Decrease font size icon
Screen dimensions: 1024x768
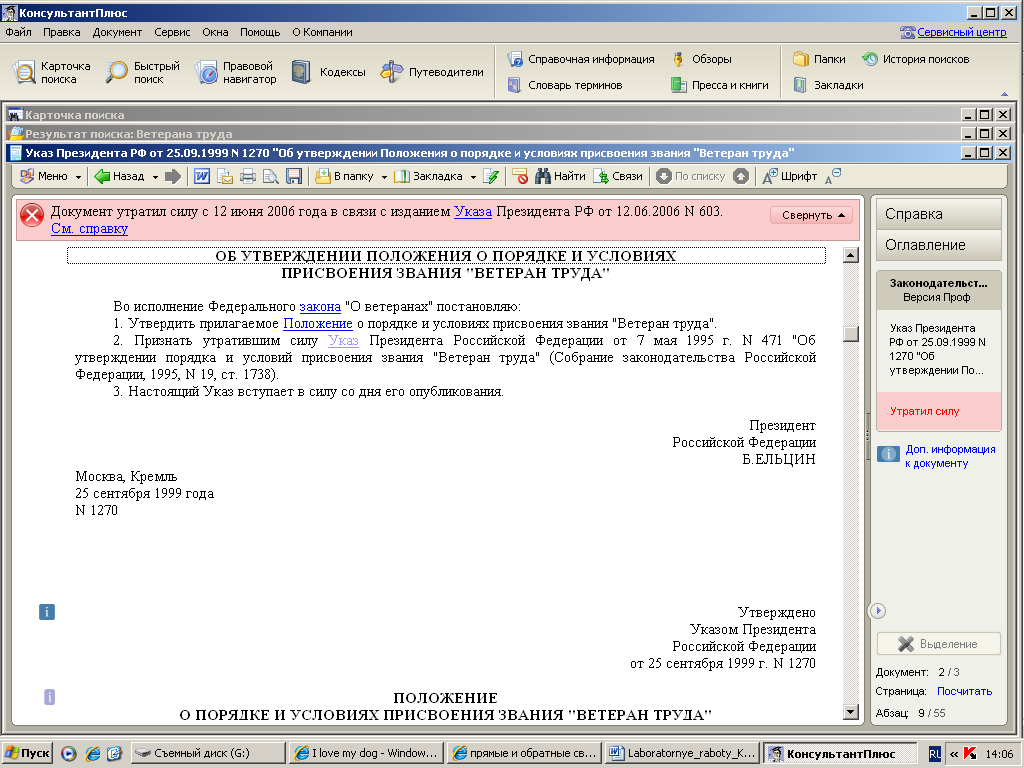pos(833,176)
